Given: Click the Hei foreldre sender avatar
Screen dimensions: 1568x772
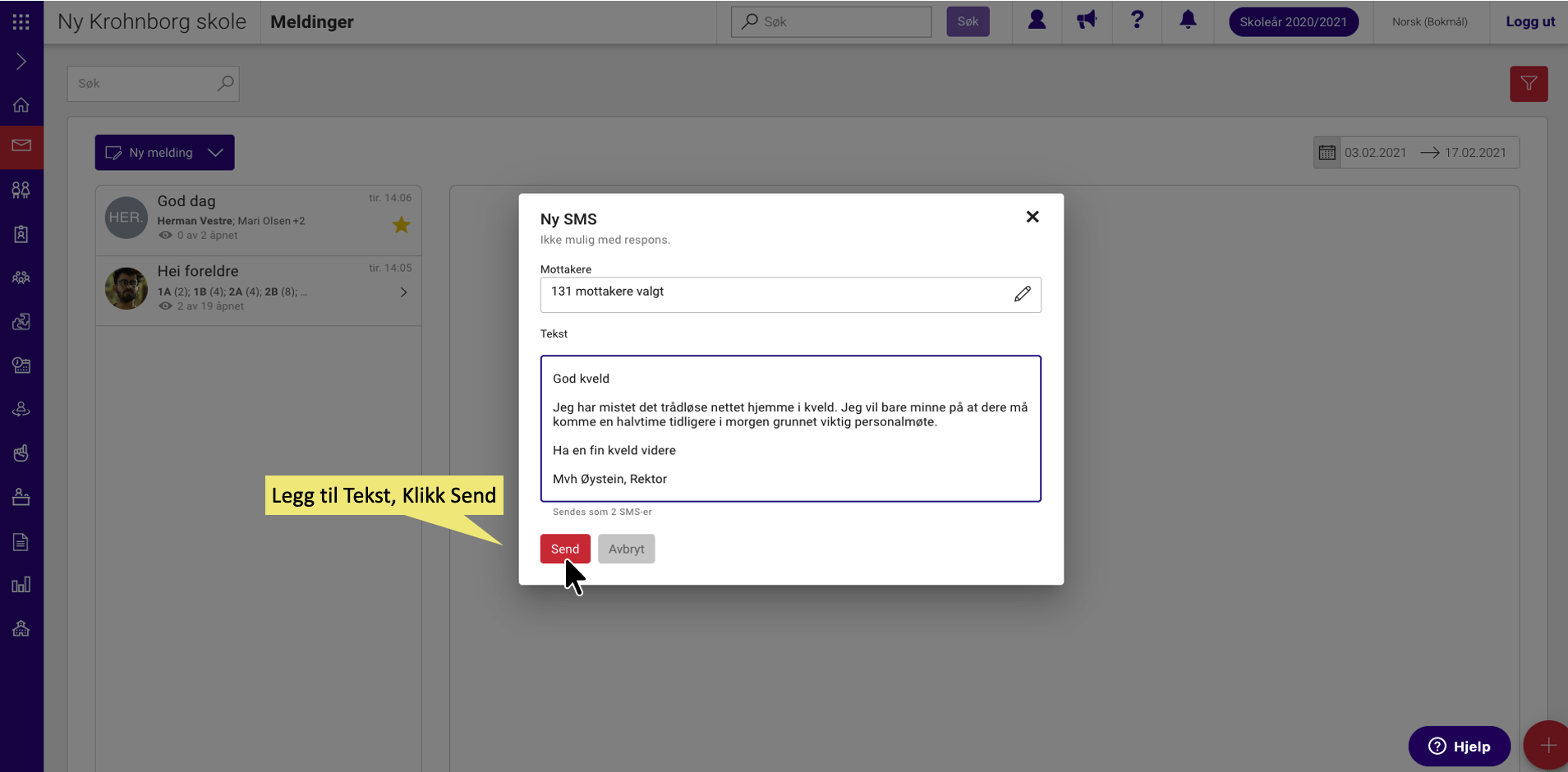Looking at the screenshot, I should (x=126, y=288).
